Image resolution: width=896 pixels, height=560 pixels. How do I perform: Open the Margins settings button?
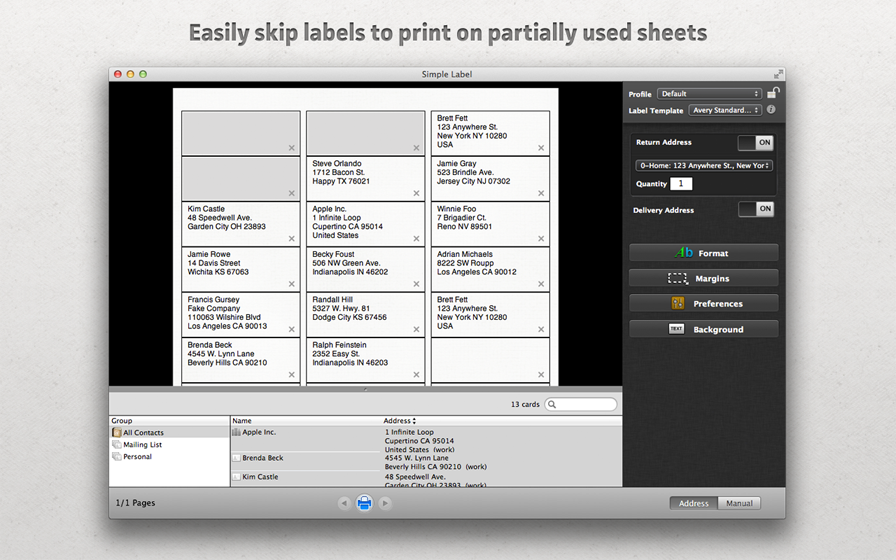pos(703,278)
